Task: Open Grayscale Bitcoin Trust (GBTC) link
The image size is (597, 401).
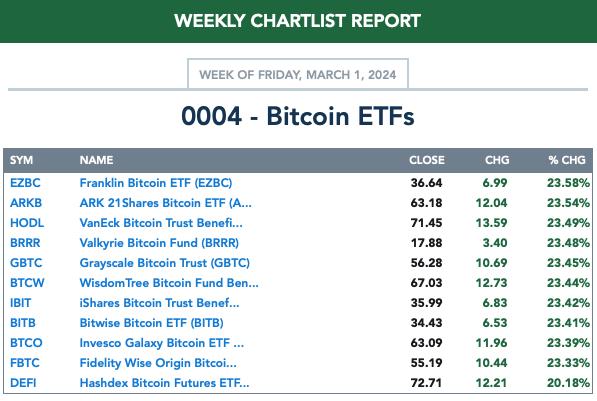Action: [x=165, y=263]
